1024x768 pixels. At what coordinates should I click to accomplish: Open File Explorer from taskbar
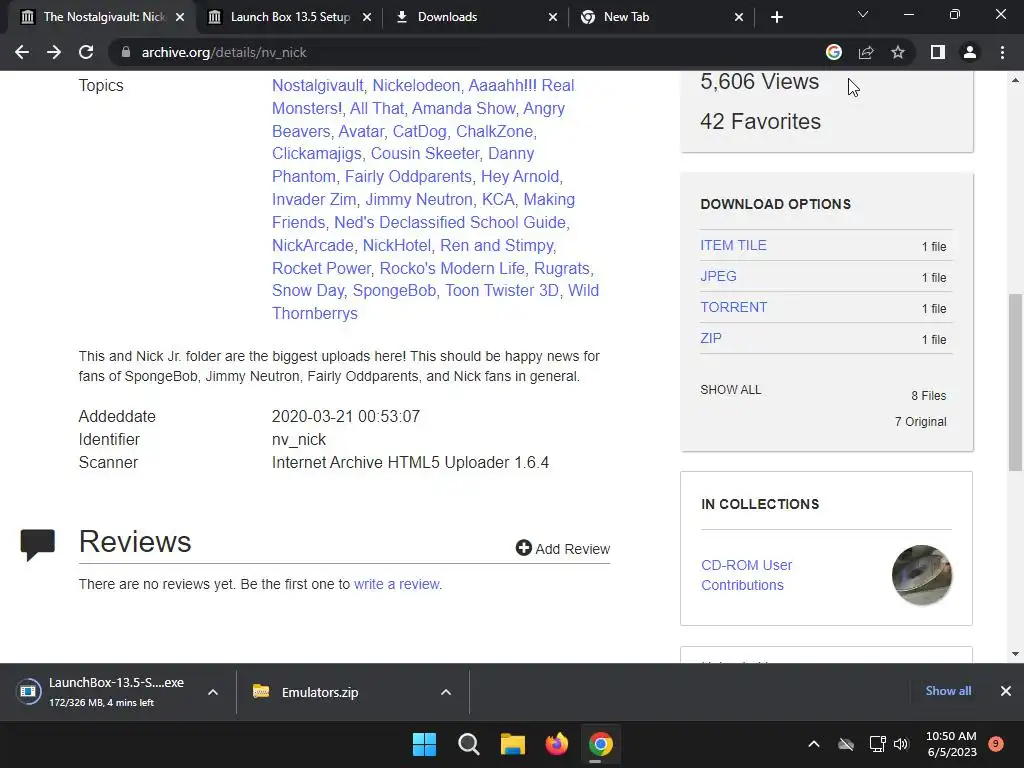pos(513,744)
